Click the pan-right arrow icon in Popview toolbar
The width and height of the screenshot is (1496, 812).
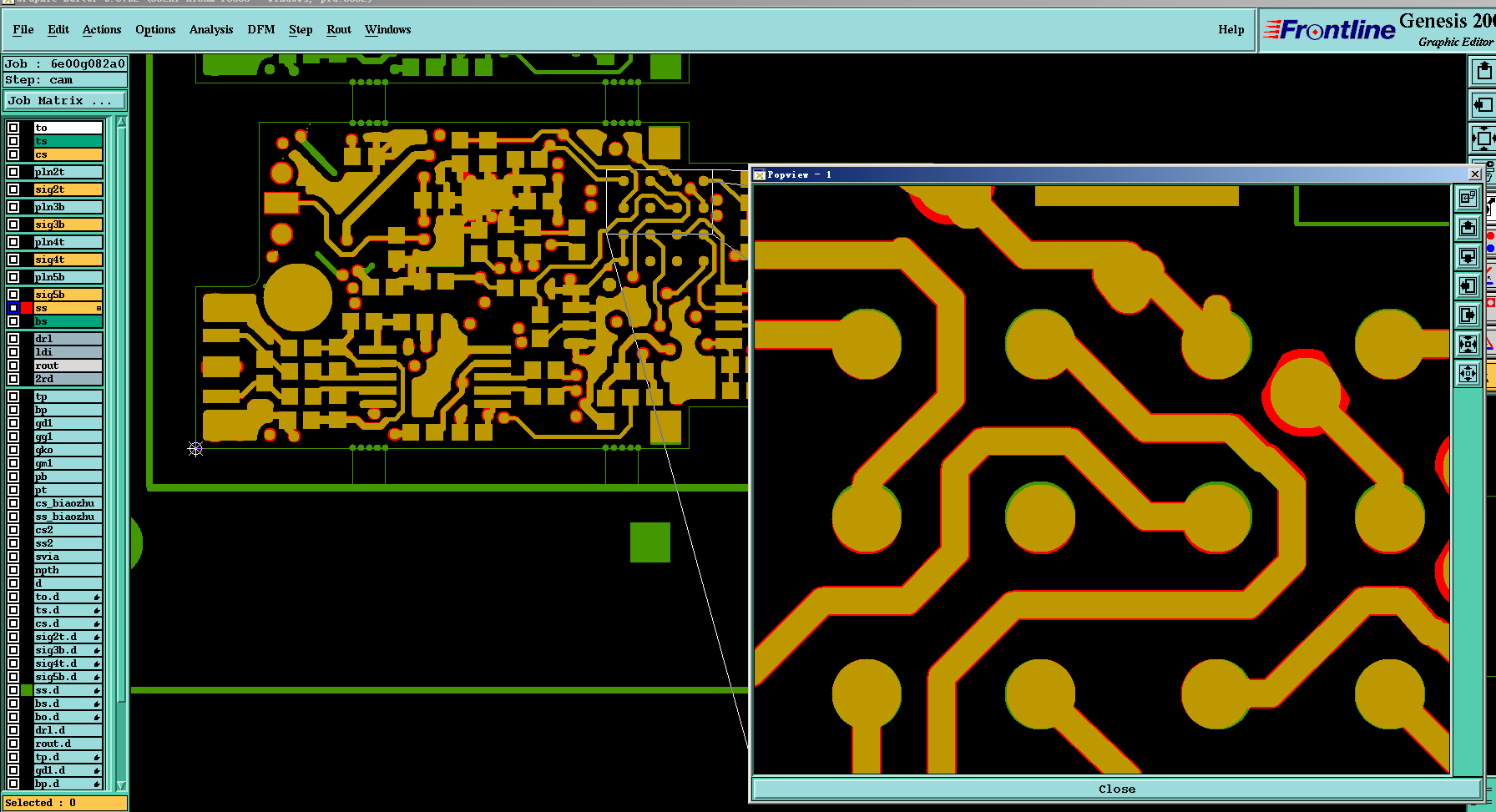pos(1468,315)
